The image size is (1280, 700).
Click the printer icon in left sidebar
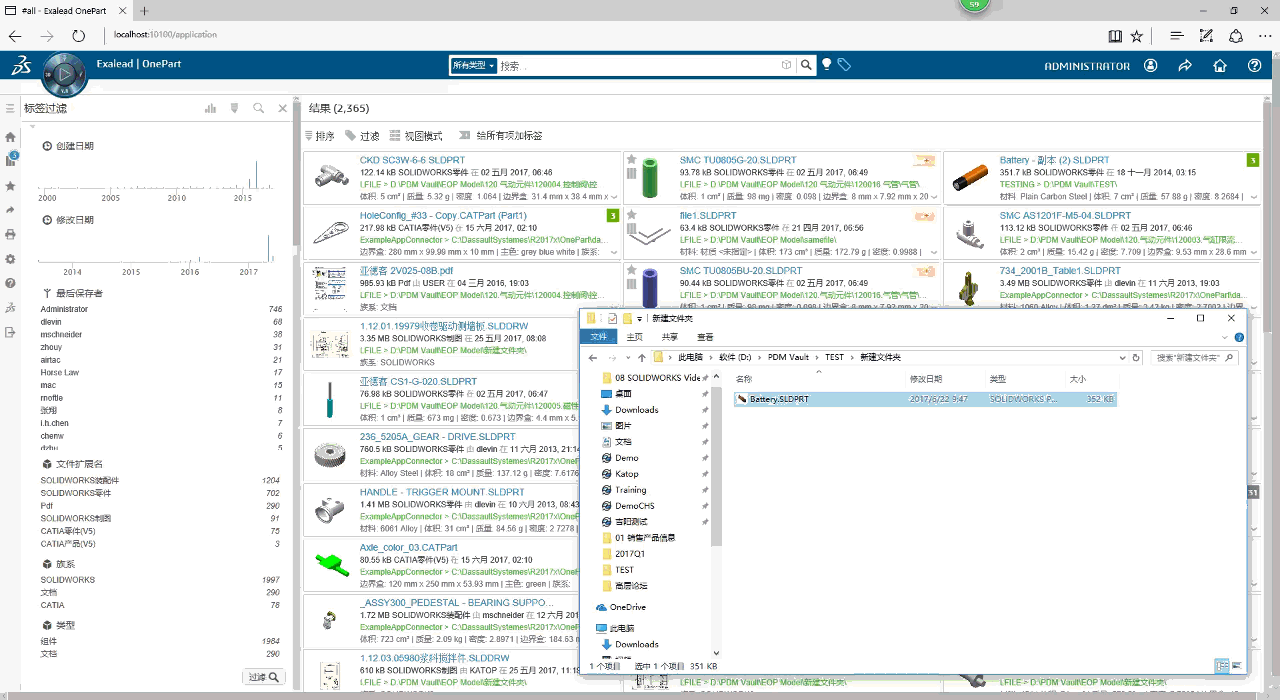point(10,234)
